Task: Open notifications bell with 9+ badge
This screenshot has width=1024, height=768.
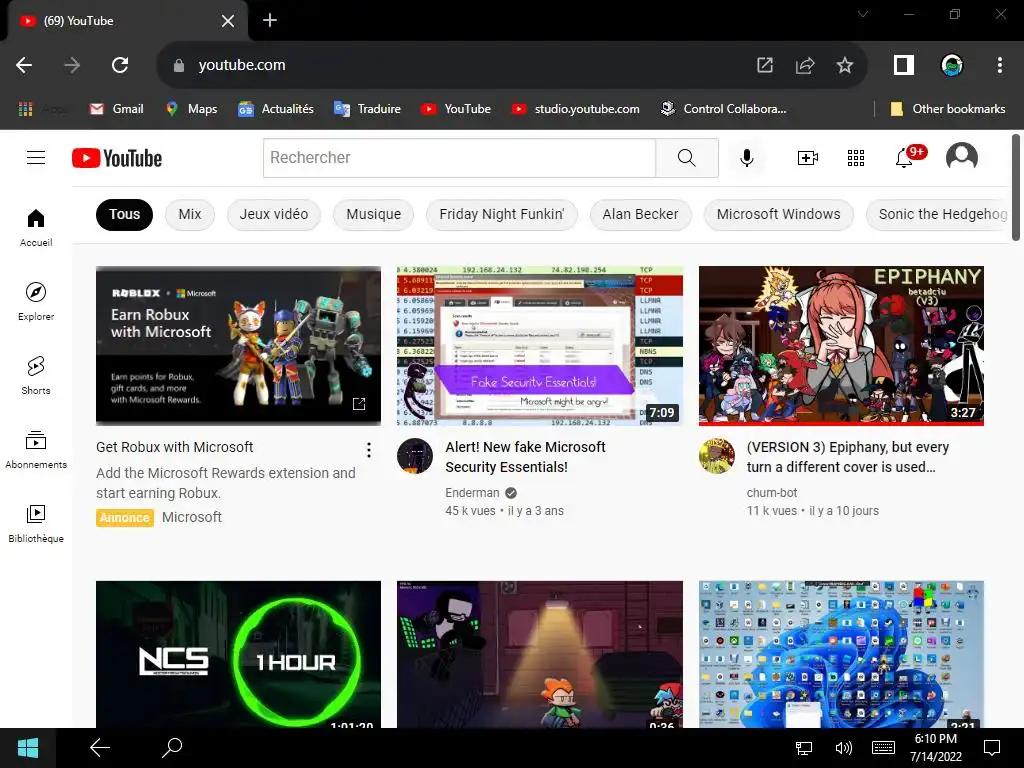Action: click(909, 156)
